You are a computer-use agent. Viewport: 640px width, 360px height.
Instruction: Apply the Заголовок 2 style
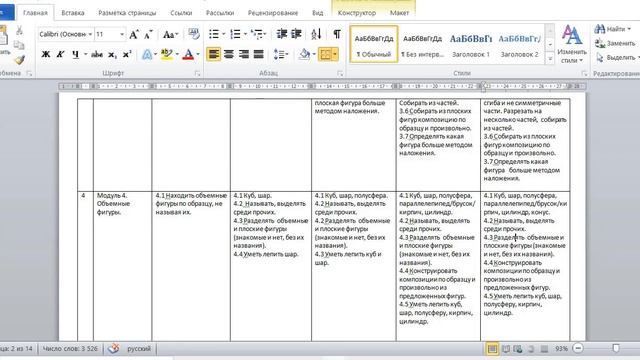tap(519, 44)
